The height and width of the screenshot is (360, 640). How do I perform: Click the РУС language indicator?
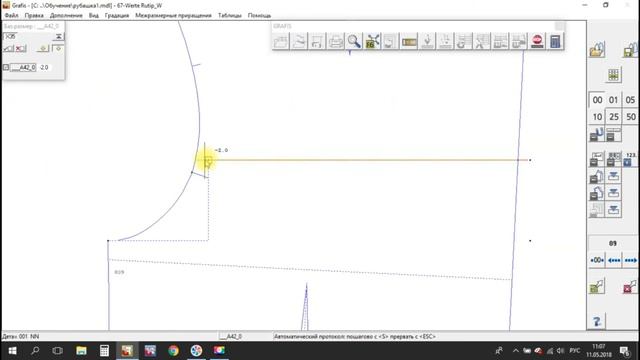coord(575,351)
